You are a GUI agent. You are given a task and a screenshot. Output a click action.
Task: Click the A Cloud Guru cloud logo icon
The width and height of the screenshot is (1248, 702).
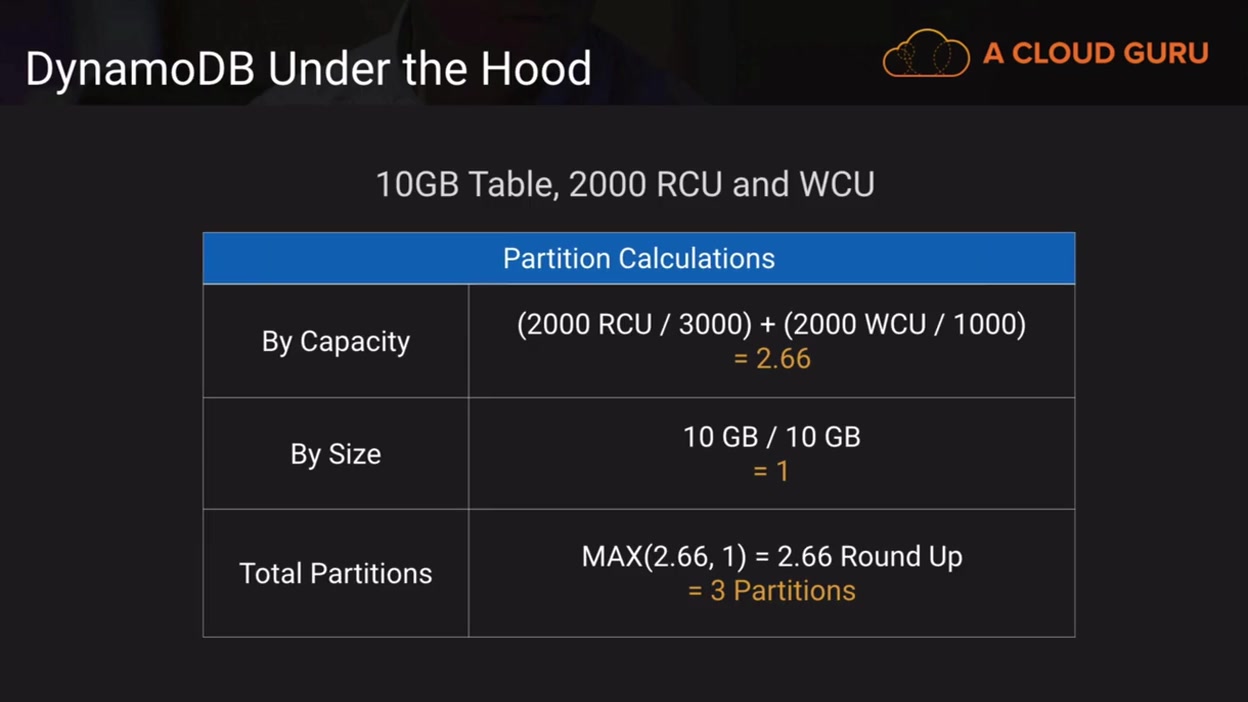(925, 54)
